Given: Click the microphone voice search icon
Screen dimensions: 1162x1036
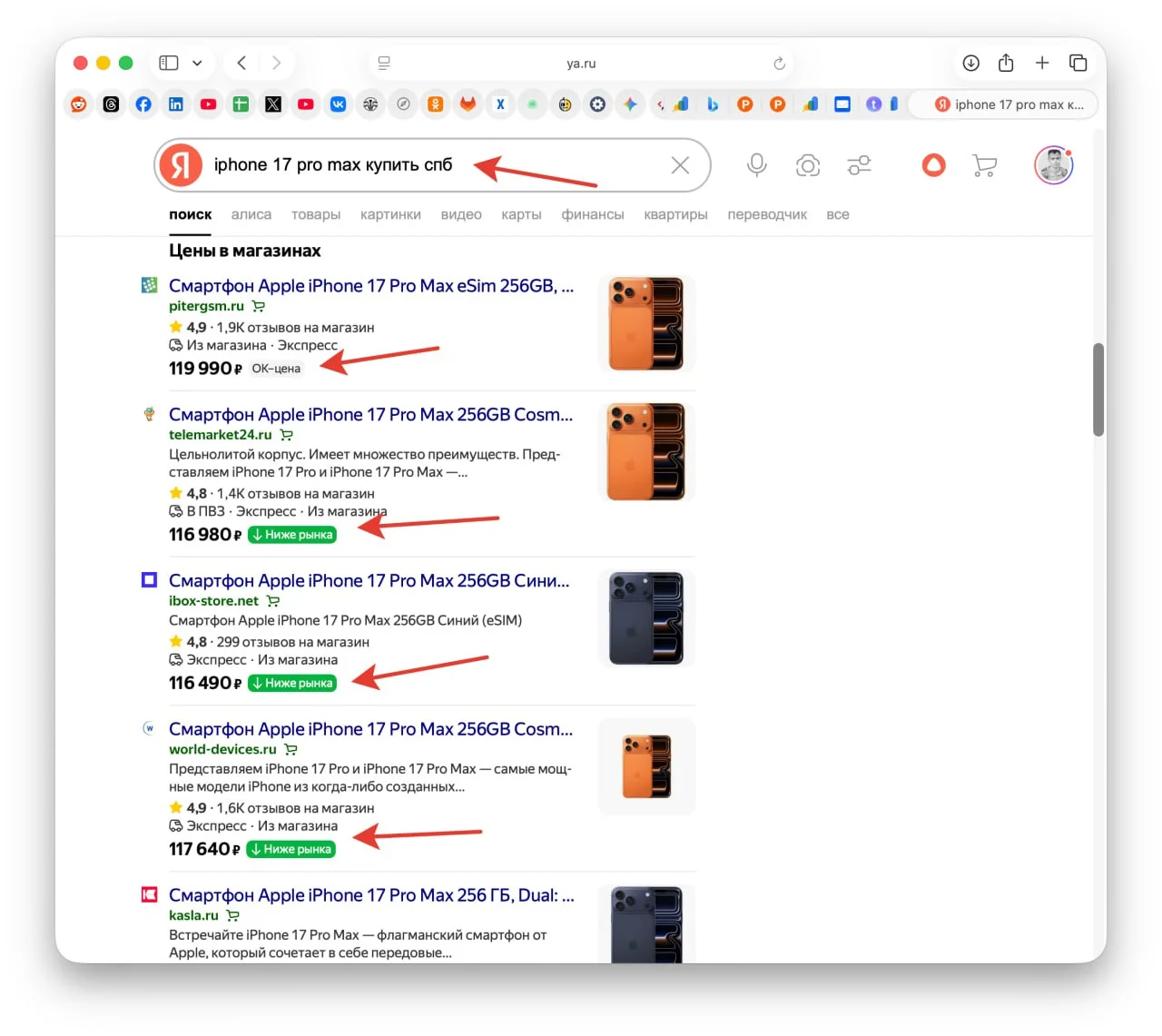Looking at the screenshot, I should (x=756, y=164).
